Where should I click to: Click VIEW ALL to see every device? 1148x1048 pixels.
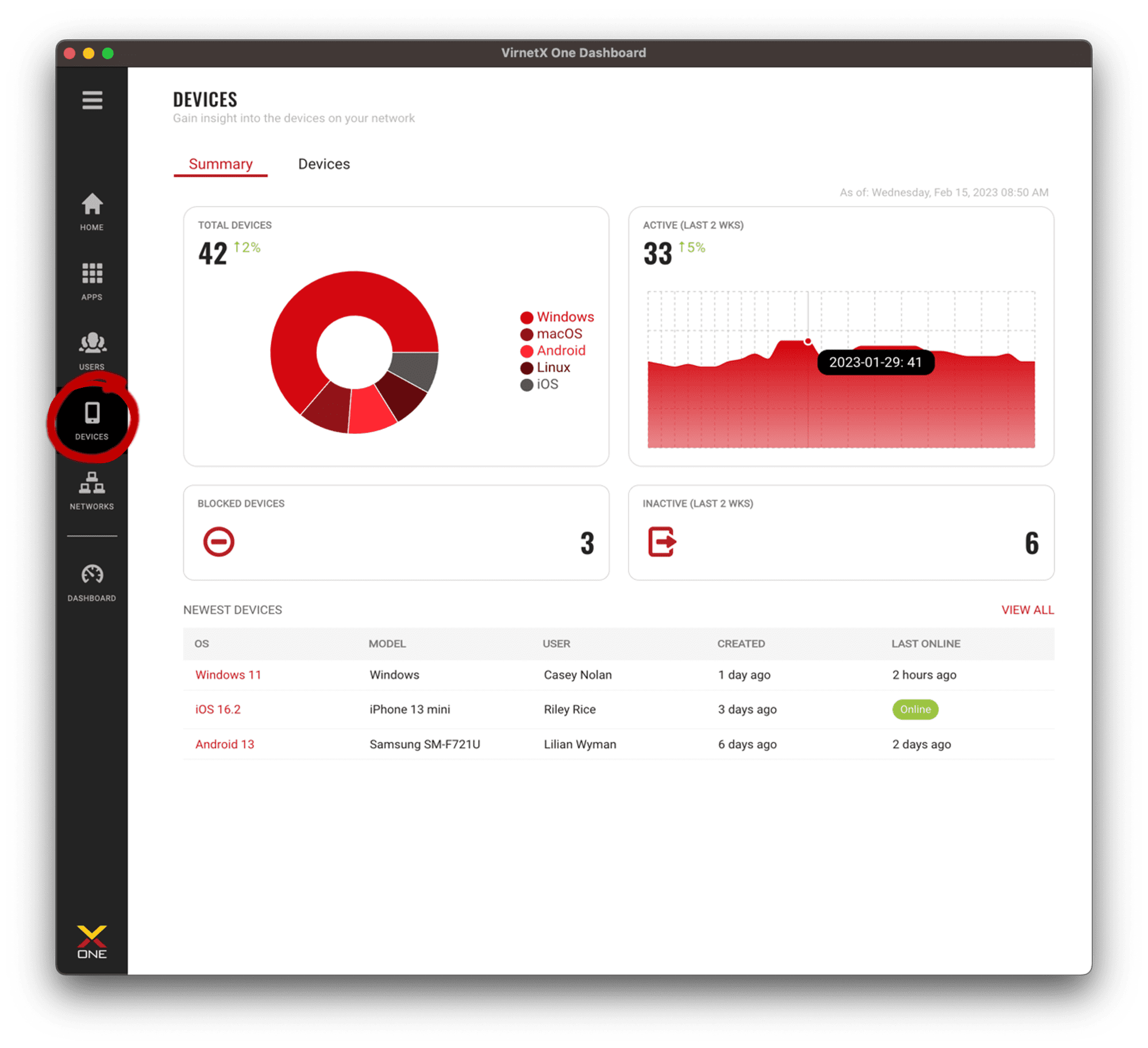(1027, 610)
